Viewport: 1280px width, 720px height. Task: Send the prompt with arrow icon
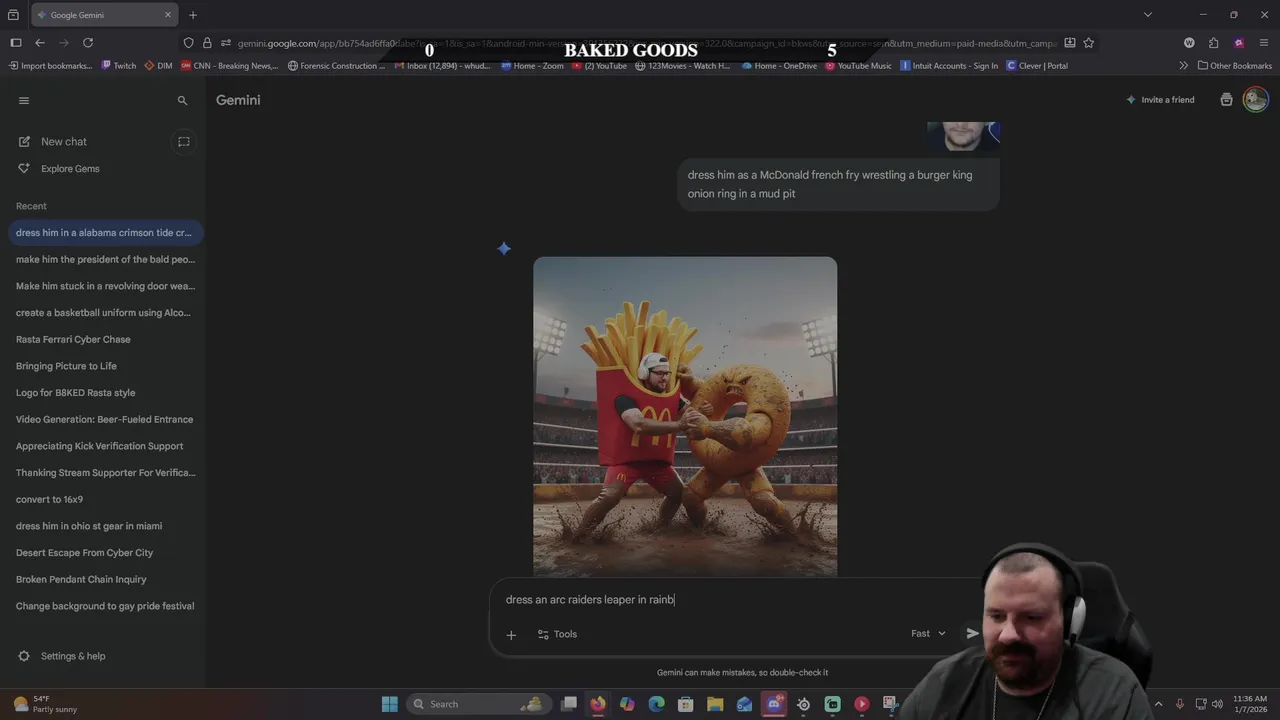[x=972, y=634]
